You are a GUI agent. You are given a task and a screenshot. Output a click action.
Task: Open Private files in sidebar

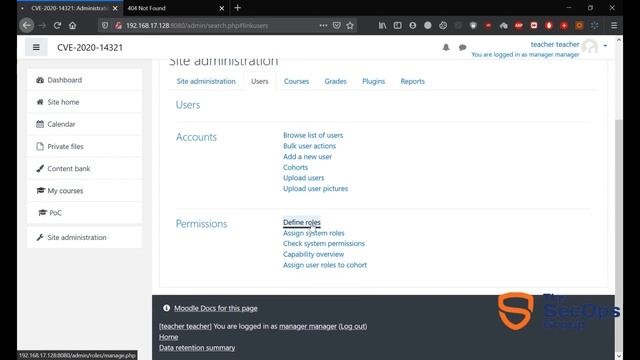point(85,146)
